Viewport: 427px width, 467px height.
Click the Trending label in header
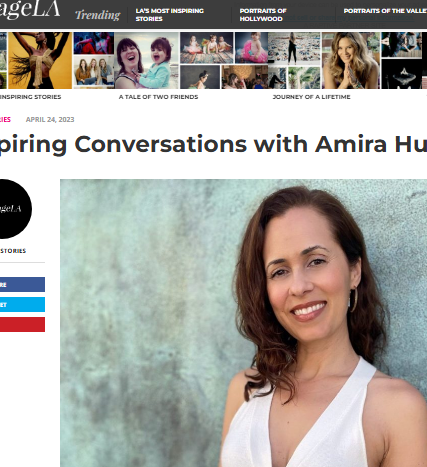click(x=98, y=15)
